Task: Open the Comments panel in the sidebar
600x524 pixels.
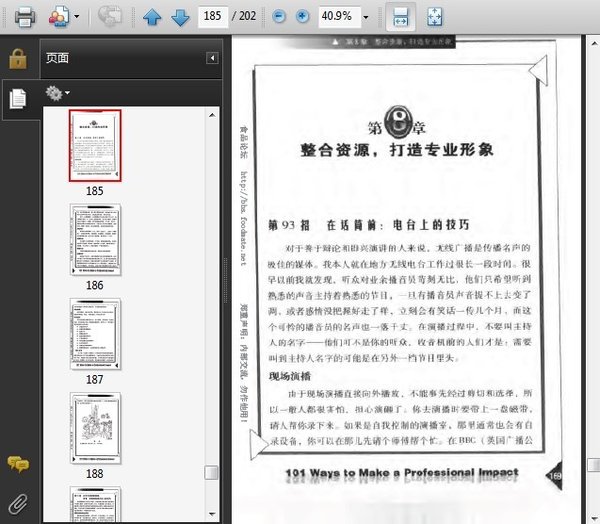Action: point(17,464)
